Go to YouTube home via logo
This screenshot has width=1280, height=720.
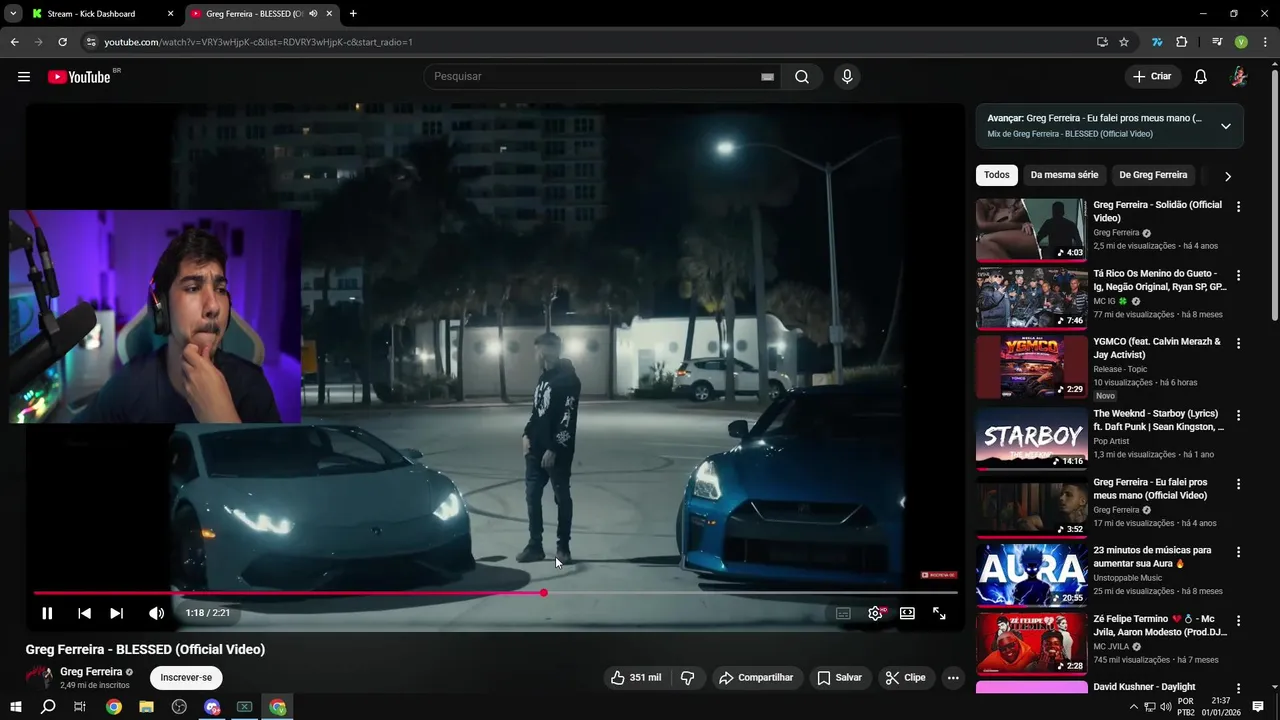[79, 77]
